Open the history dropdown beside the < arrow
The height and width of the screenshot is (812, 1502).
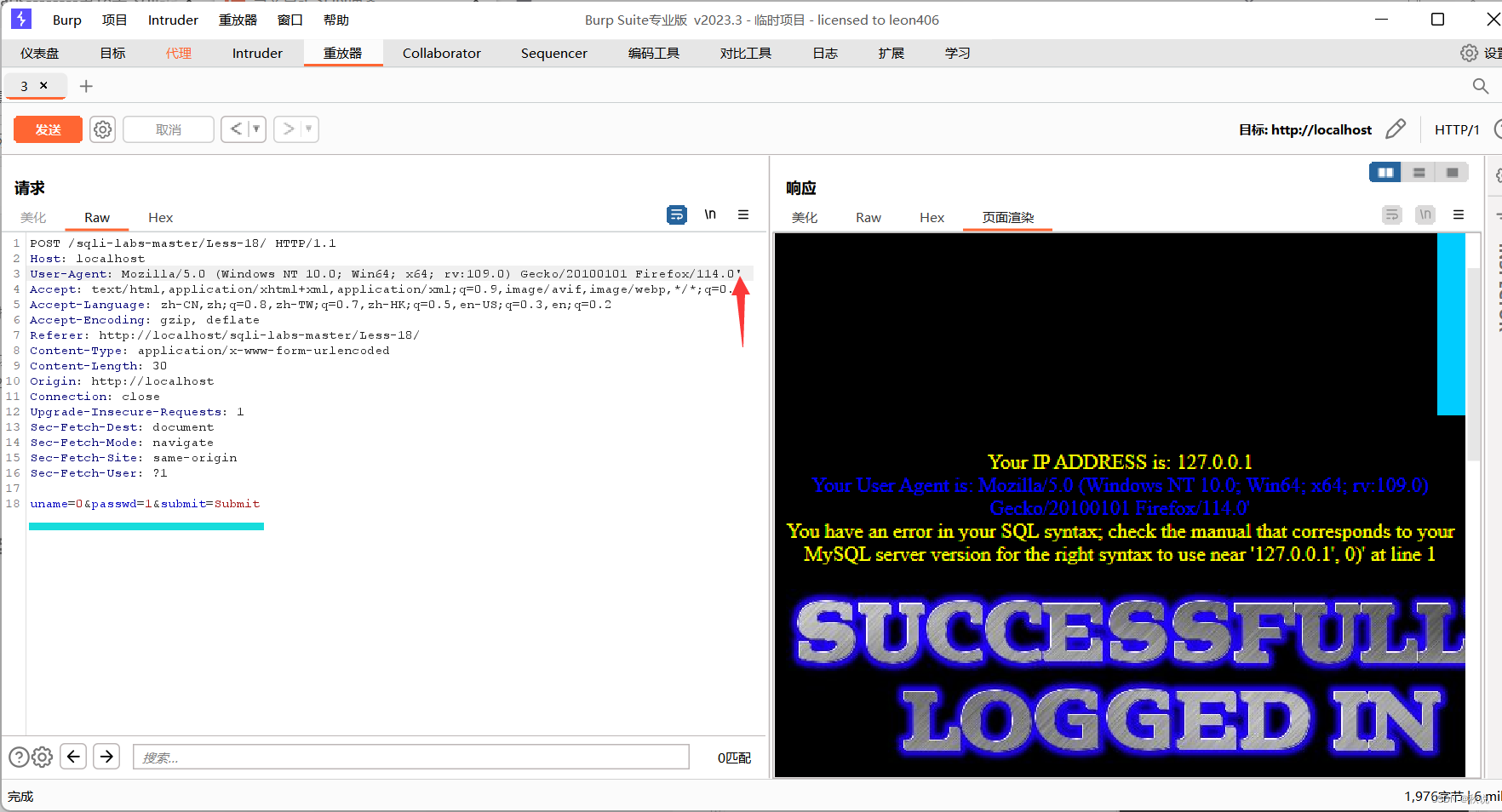pos(256,129)
